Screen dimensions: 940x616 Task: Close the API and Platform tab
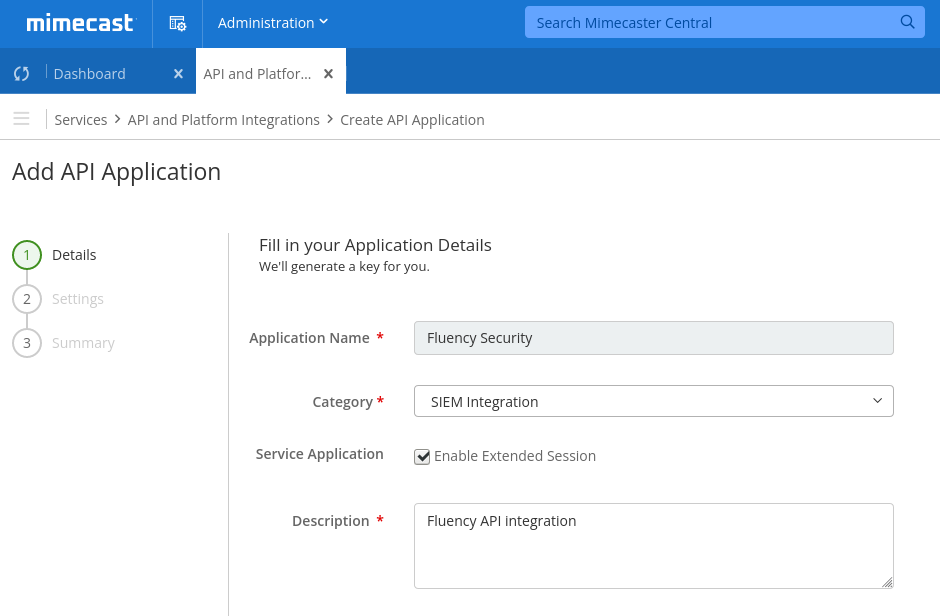tap(328, 74)
